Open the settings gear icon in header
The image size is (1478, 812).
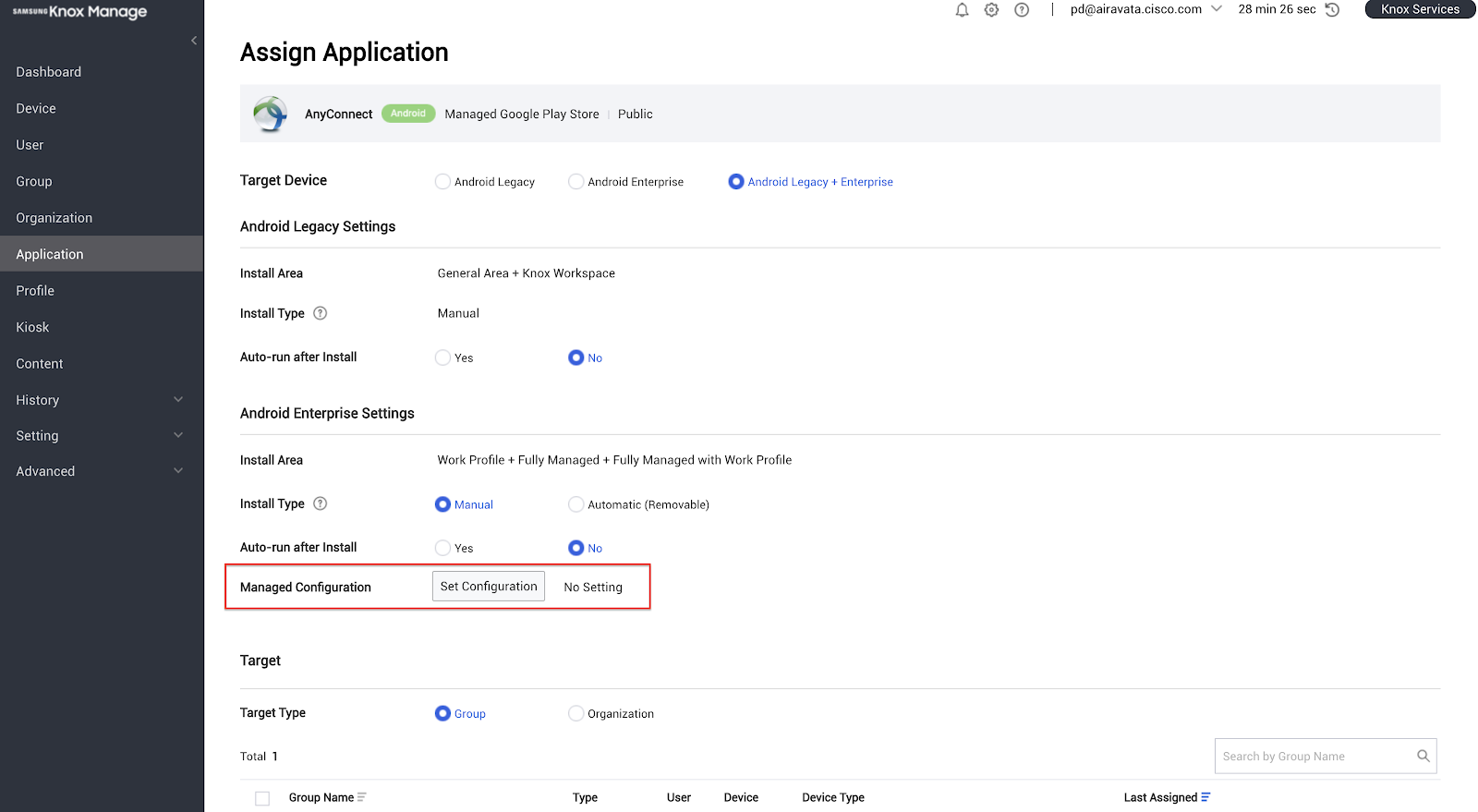[991, 10]
